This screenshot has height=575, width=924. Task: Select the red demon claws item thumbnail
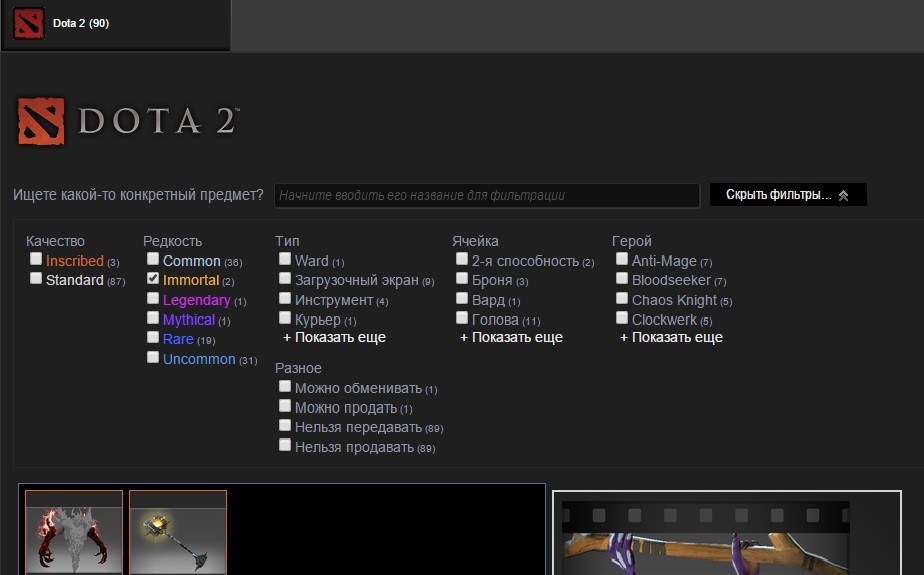point(74,533)
